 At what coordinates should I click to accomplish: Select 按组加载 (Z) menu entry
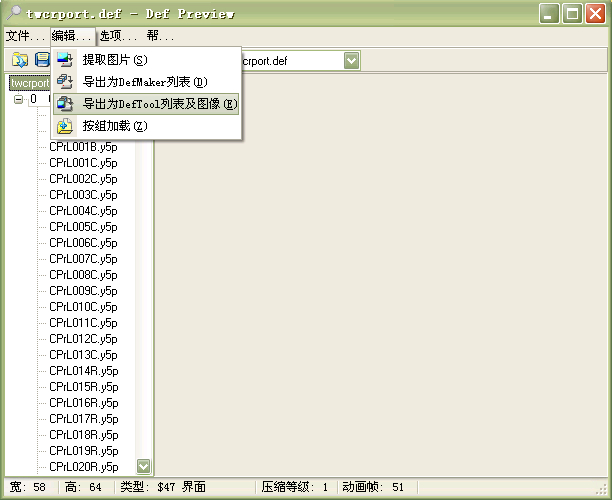(x=115, y=126)
